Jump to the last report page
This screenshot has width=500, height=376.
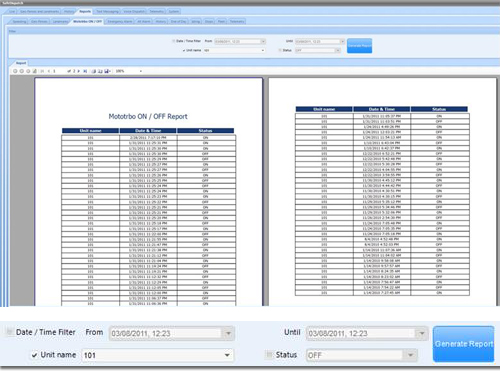[85, 71]
